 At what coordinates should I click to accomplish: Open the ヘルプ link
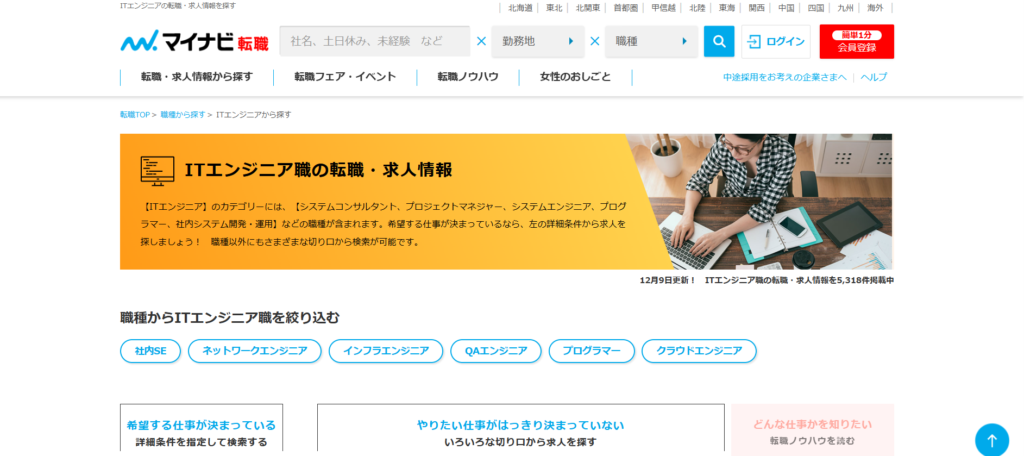tap(873, 77)
